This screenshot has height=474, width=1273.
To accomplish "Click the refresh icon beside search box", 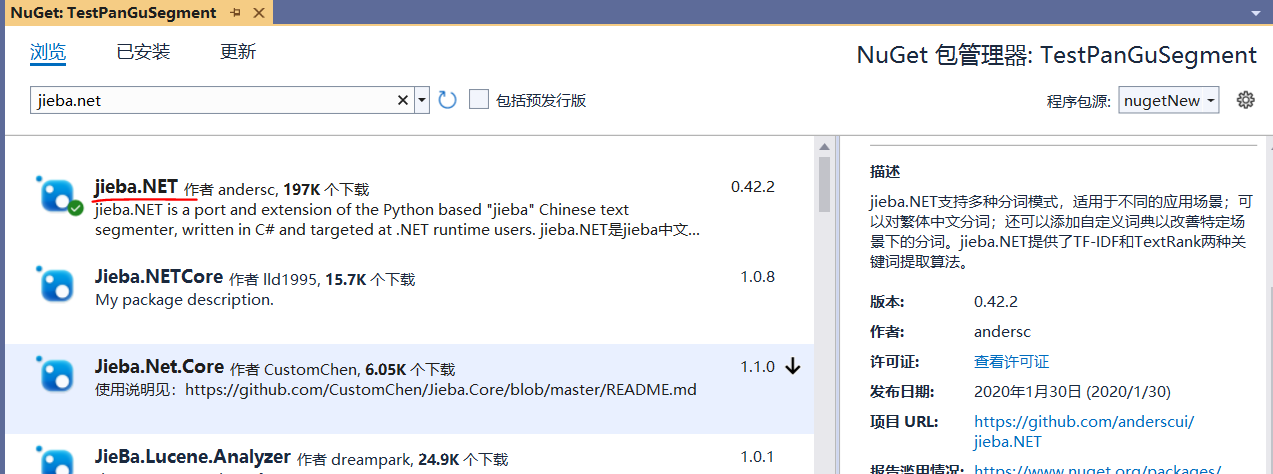I will [447, 100].
